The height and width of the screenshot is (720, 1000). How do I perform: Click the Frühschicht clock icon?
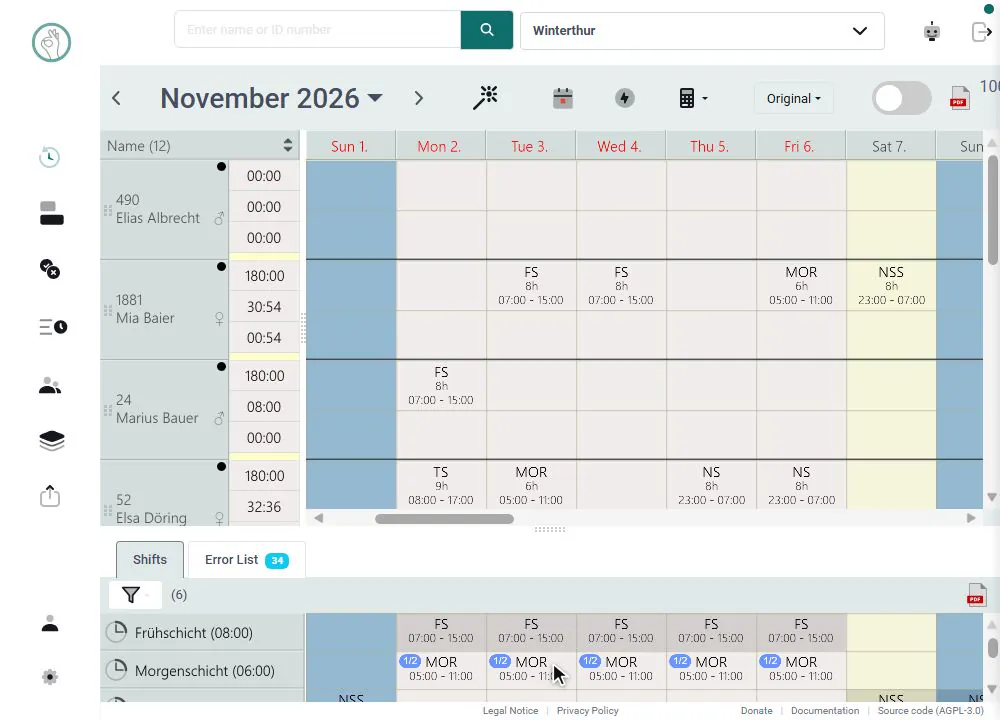117,632
